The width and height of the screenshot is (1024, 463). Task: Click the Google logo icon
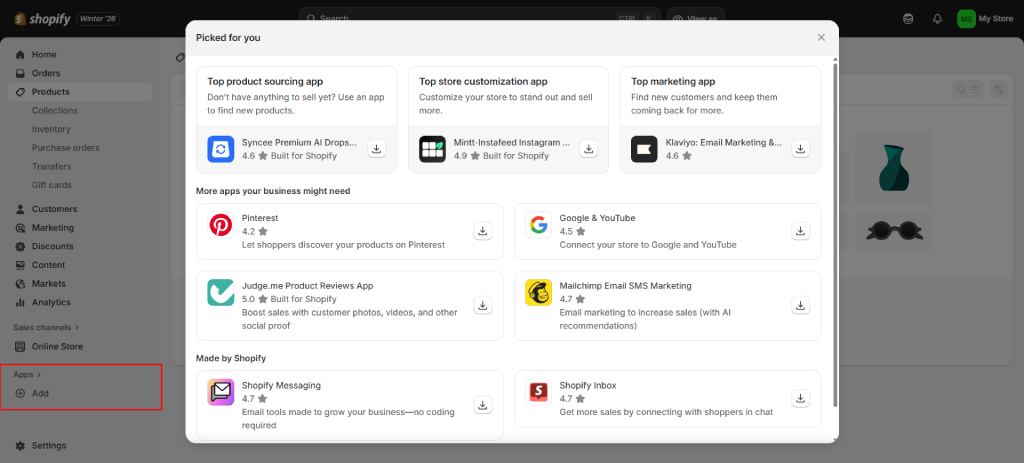point(539,225)
